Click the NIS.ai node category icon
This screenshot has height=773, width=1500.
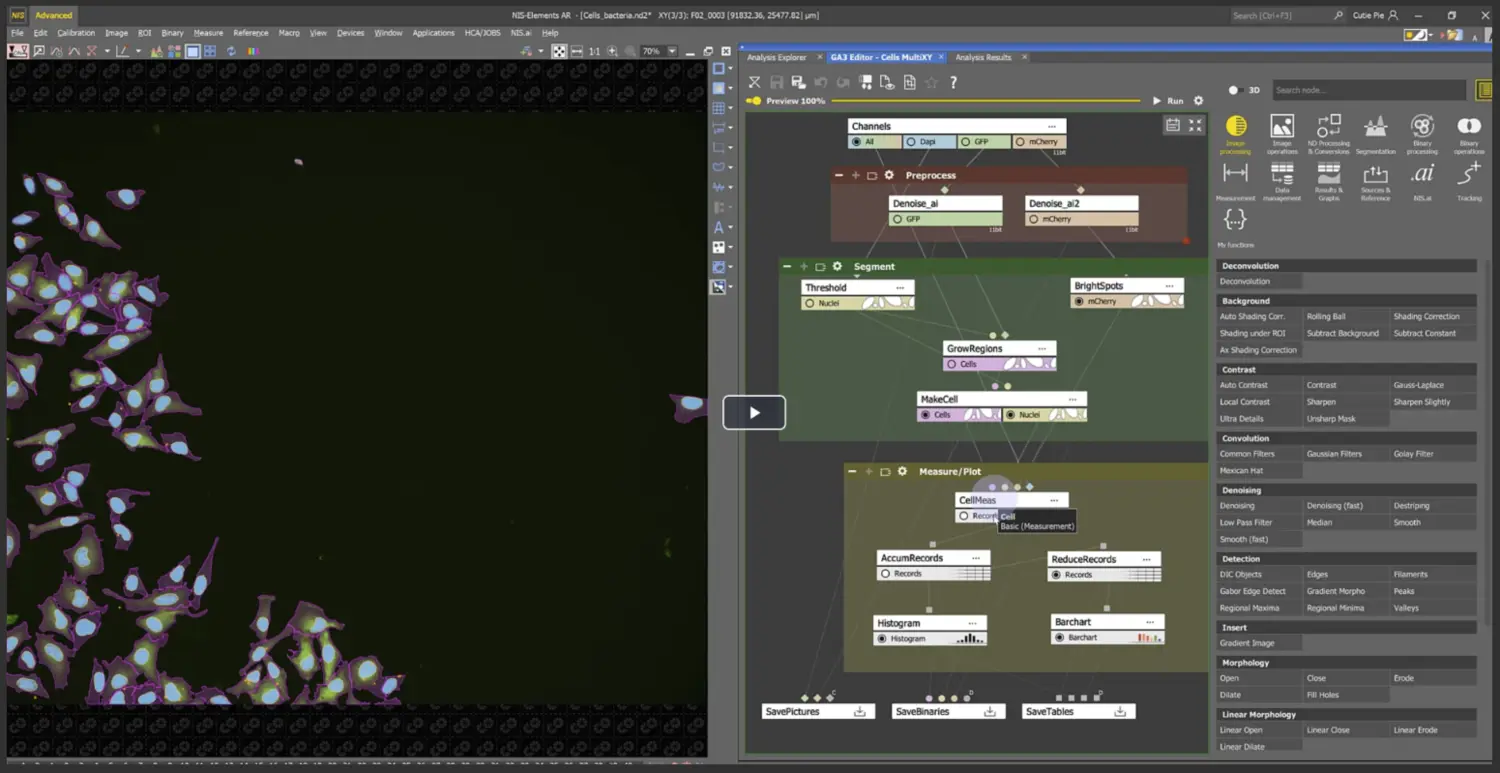[1422, 179]
